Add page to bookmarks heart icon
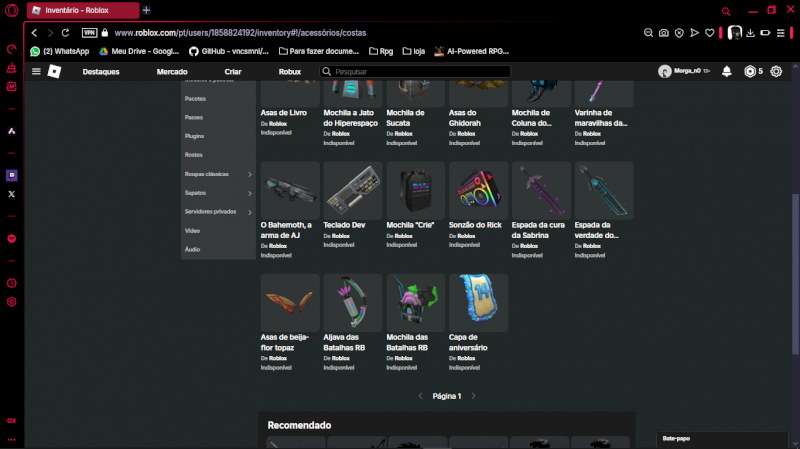 710,33
